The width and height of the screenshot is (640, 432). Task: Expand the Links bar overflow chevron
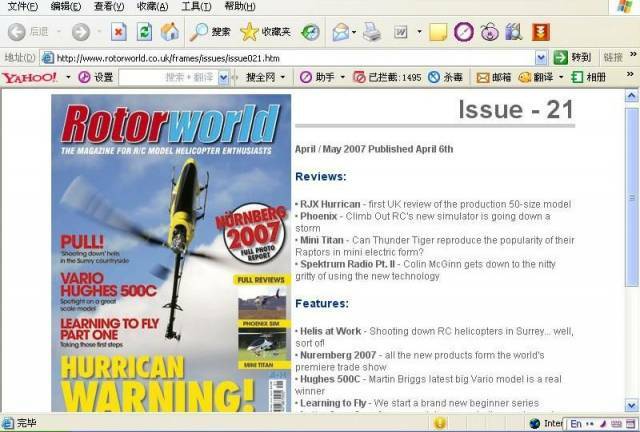(x=633, y=54)
